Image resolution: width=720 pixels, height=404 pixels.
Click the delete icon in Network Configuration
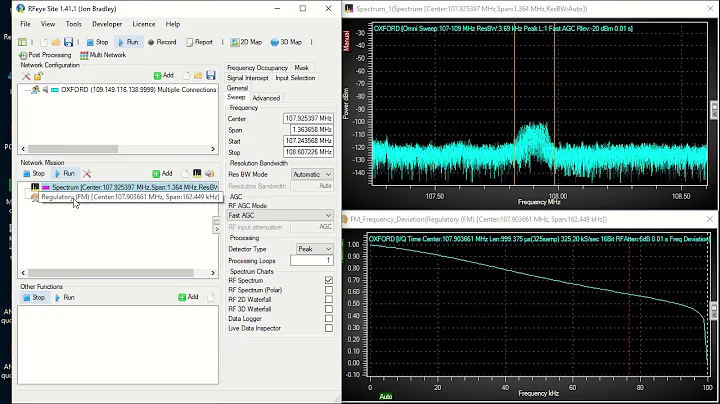pyautogui.click(x=26, y=76)
